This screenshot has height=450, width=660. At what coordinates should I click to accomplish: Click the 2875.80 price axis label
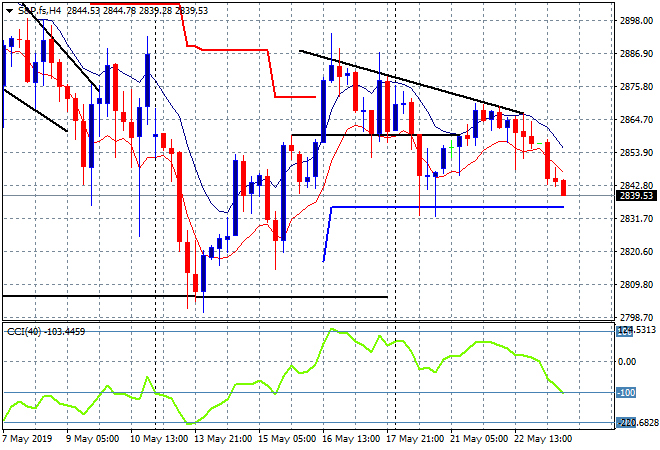coord(636,86)
